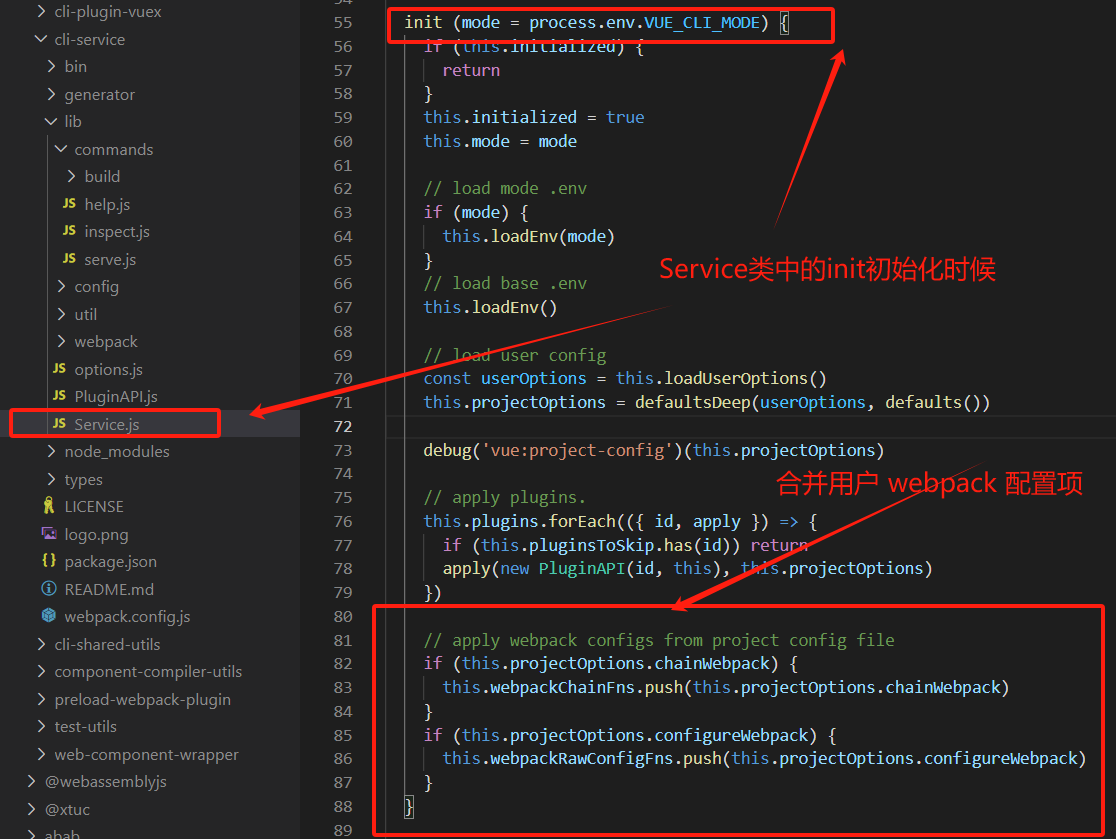Image resolution: width=1116 pixels, height=839 pixels.
Task: Open help.js in the file tree
Action: (107, 204)
